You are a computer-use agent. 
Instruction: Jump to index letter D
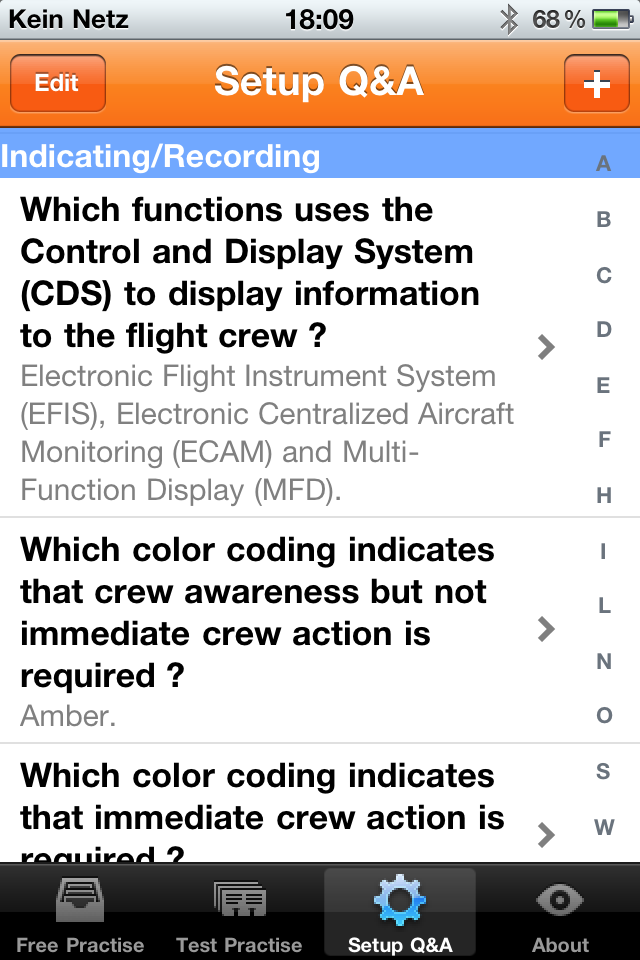(603, 329)
